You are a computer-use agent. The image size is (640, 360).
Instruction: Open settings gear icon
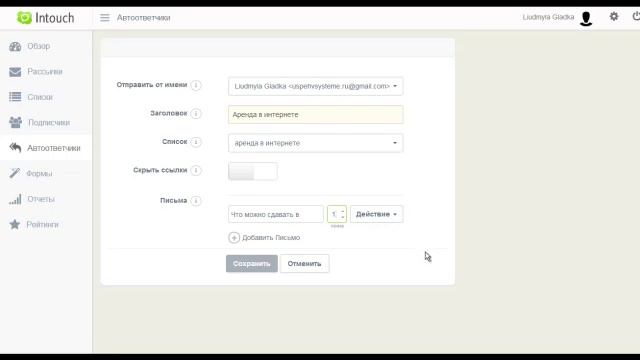tap(614, 17)
